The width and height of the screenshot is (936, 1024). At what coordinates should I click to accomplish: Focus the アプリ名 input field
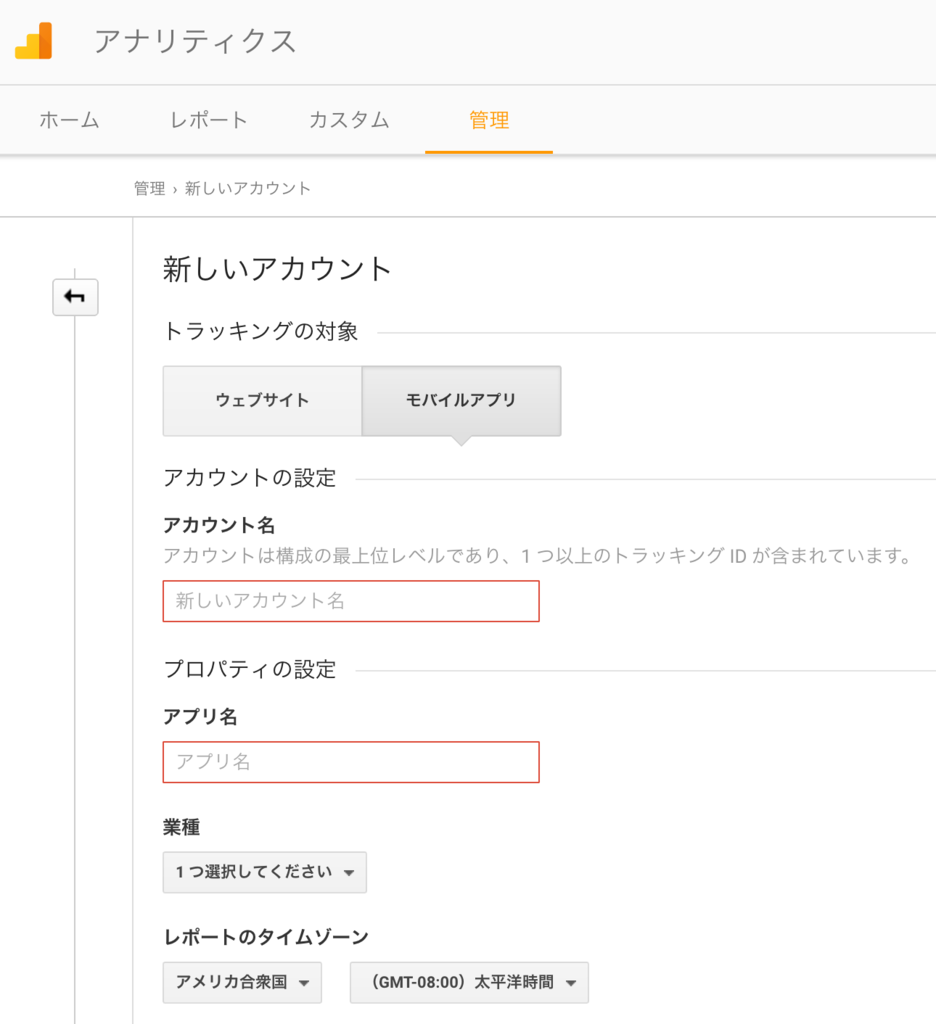(x=351, y=762)
